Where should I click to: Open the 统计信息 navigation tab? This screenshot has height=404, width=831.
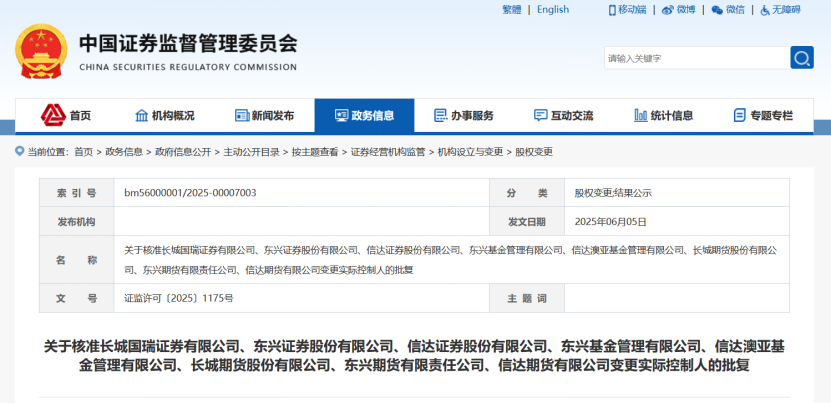click(663, 116)
